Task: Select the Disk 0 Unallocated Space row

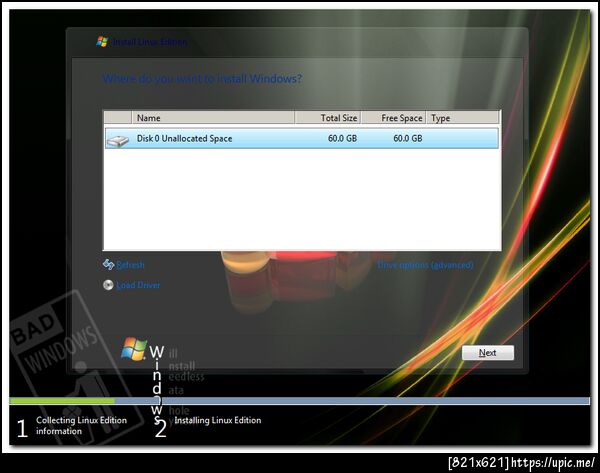Action: 302,139
